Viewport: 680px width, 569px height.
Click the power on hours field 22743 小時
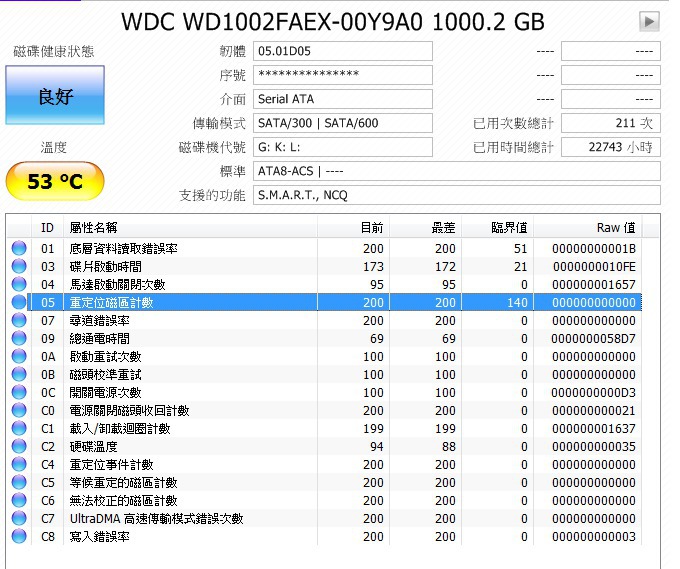(x=611, y=147)
